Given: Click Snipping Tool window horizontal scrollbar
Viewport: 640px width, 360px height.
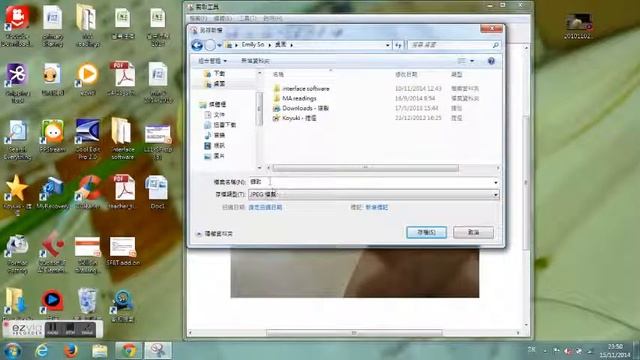Looking at the screenshot, I should click(x=354, y=333).
